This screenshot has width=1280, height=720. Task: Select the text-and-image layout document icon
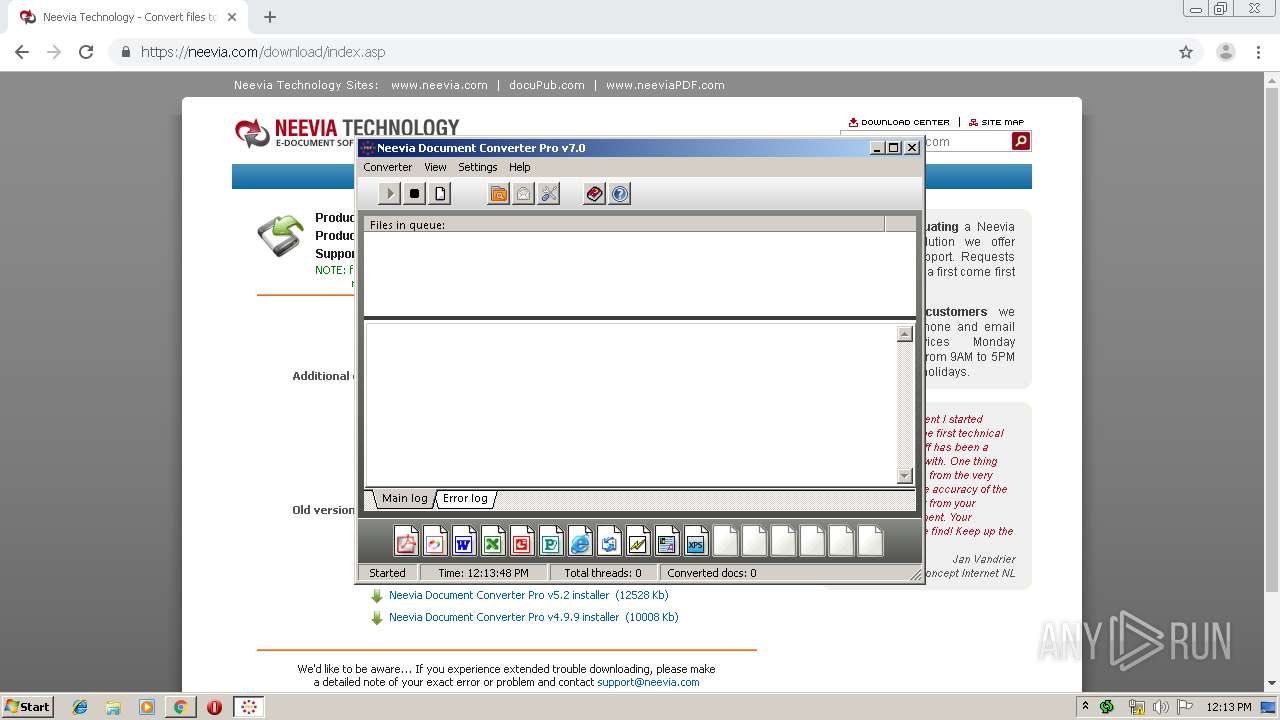click(667, 541)
